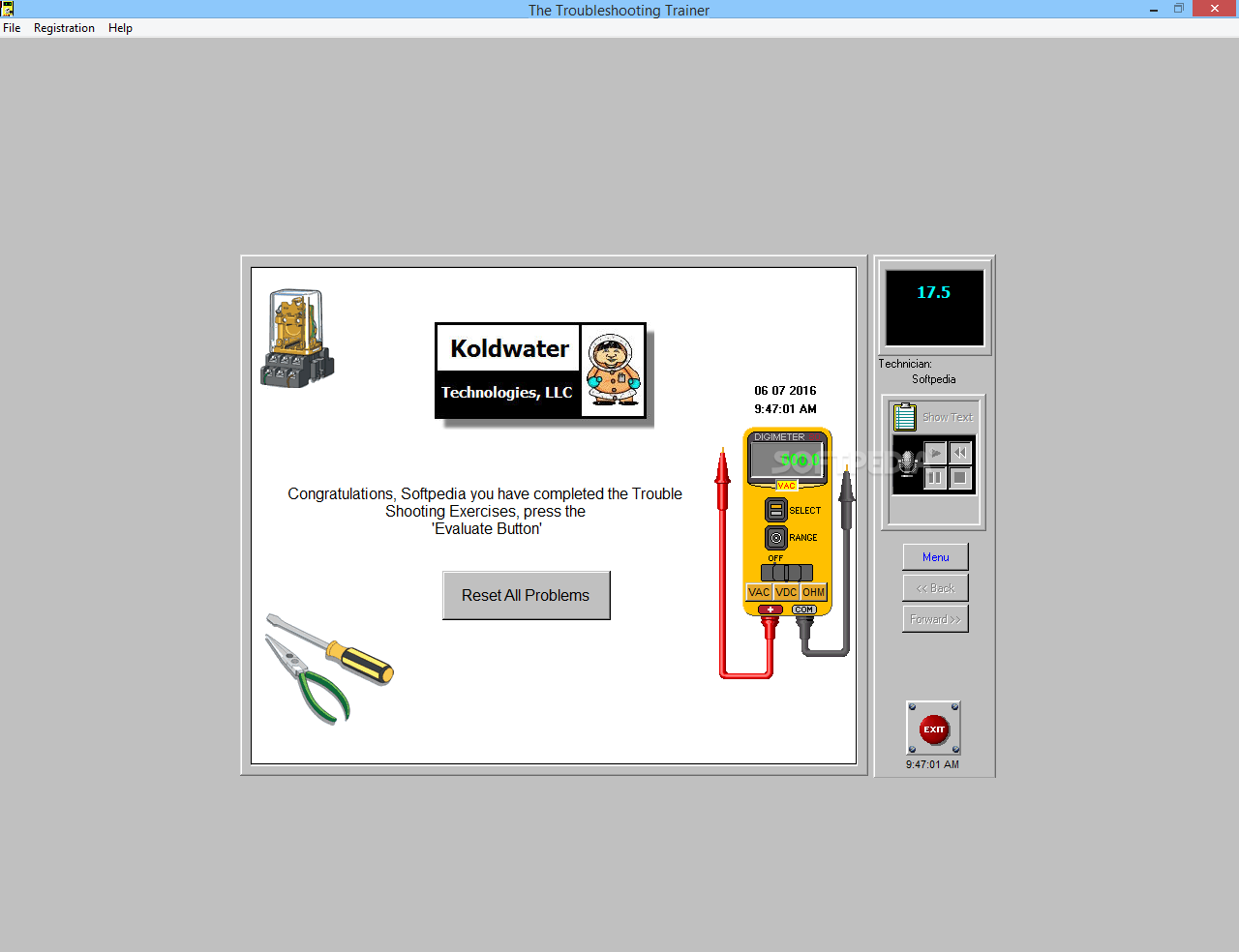
Task: Set the Digimeter to VDC mode
Action: click(786, 592)
